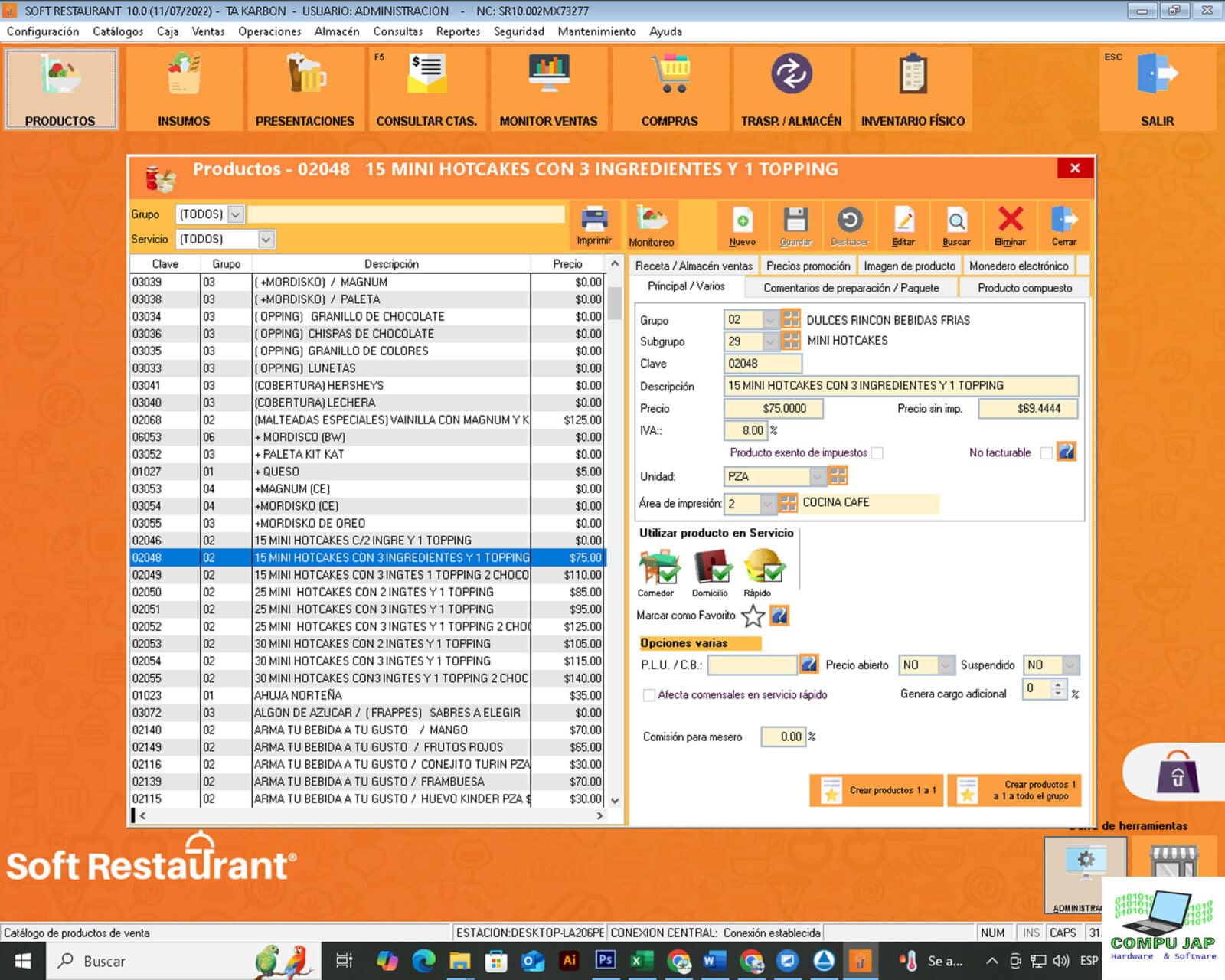Click the Deshacer undo icon
This screenshot has height=980, width=1225.
[x=850, y=226]
